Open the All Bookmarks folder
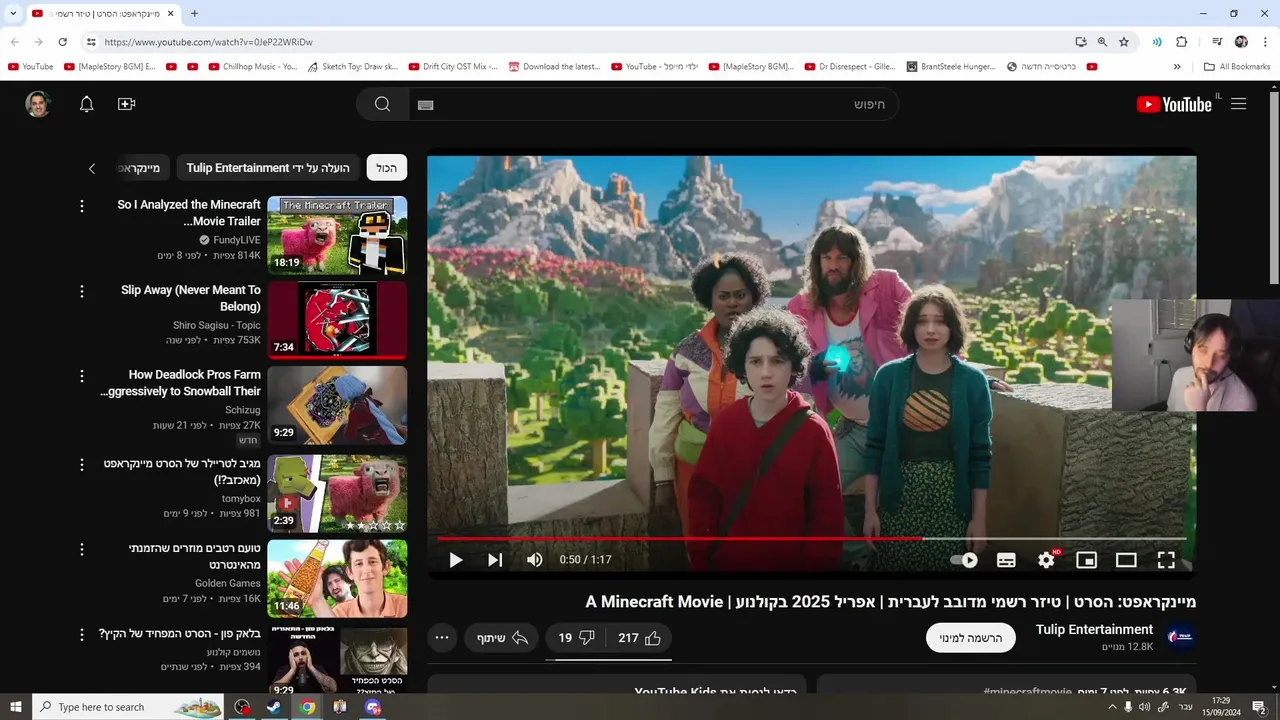Screen dimensions: 1280x720 tap(1237, 67)
